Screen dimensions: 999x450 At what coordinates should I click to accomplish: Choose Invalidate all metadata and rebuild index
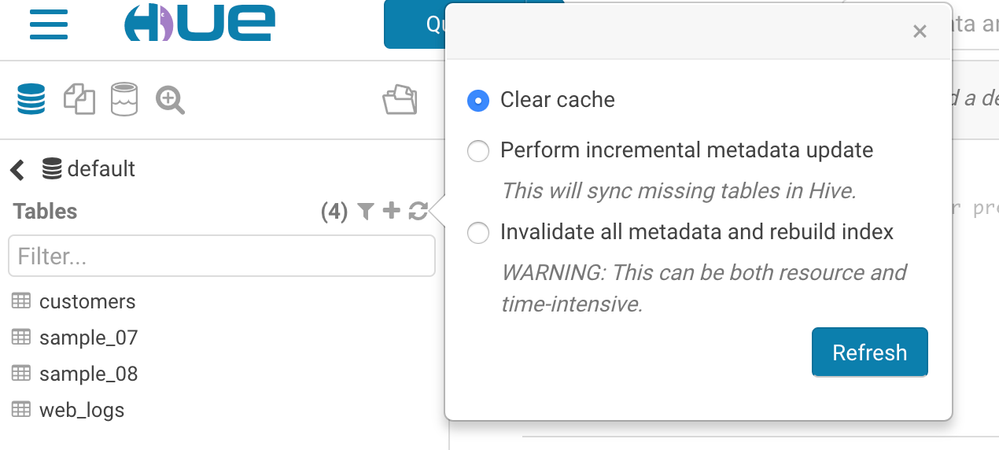point(478,233)
